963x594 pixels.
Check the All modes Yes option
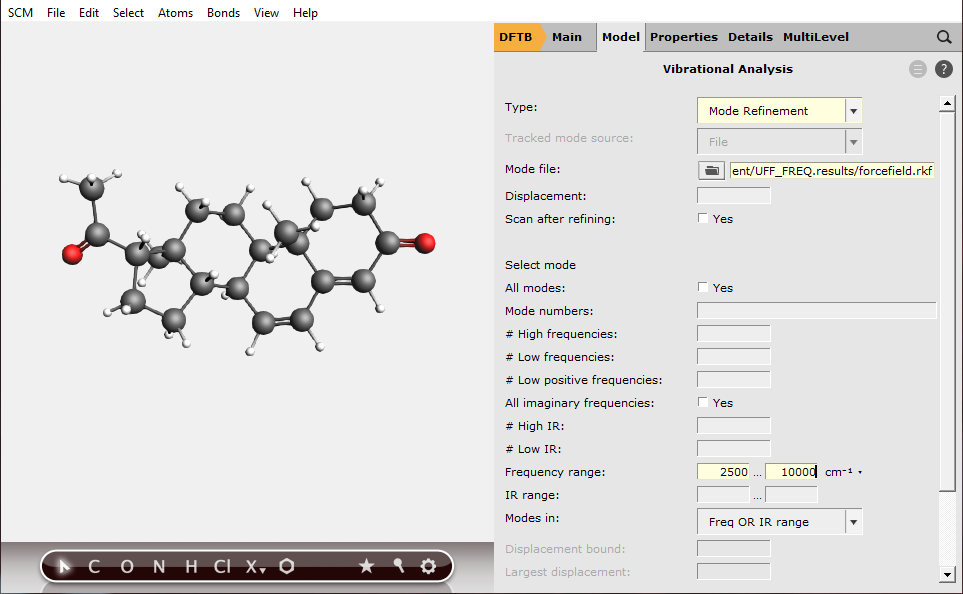(x=702, y=287)
